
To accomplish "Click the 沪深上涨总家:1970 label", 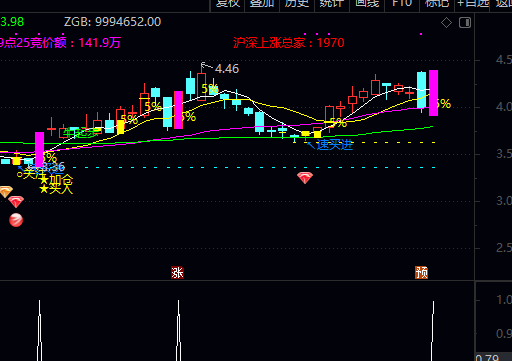I will click(x=289, y=43).
